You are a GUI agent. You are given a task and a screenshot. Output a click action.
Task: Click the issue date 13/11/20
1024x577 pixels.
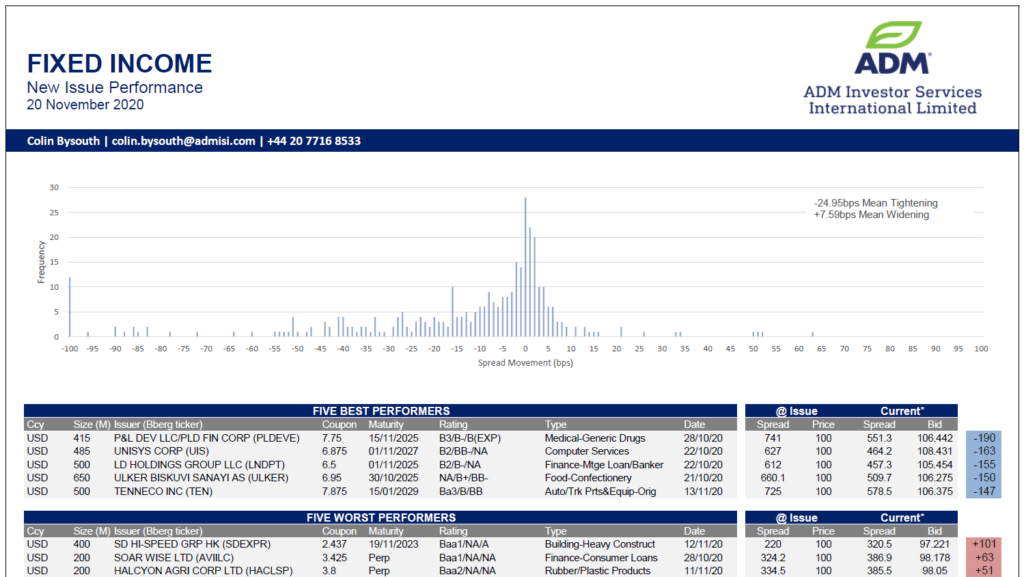703,491
